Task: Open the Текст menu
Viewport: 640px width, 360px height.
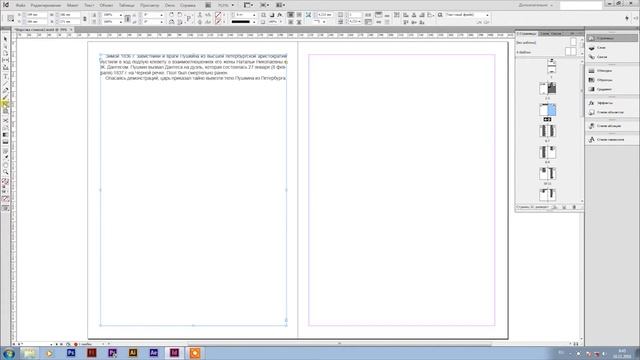Action: tap(89, 5)
